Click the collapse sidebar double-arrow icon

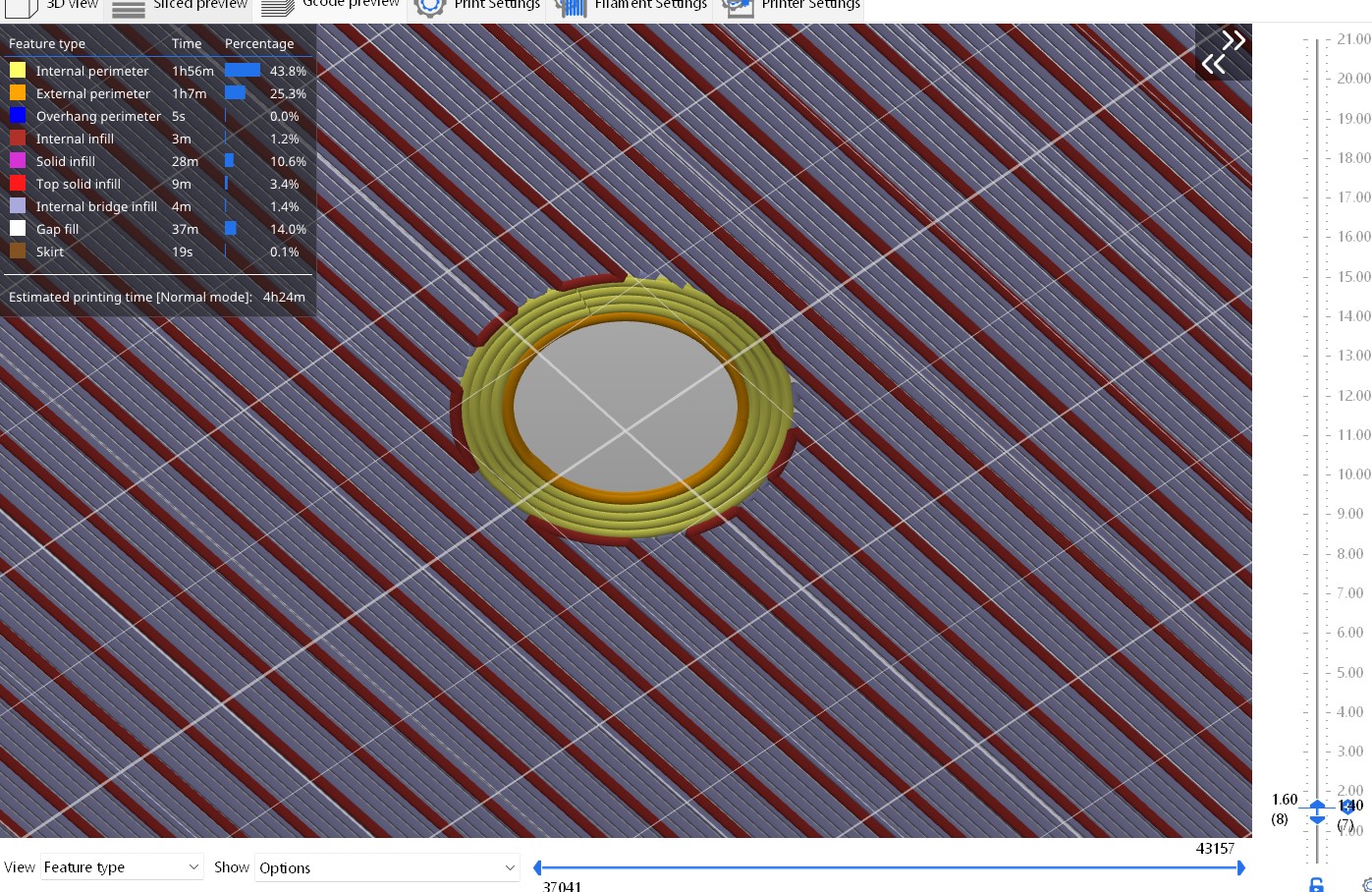(1224, 53)
